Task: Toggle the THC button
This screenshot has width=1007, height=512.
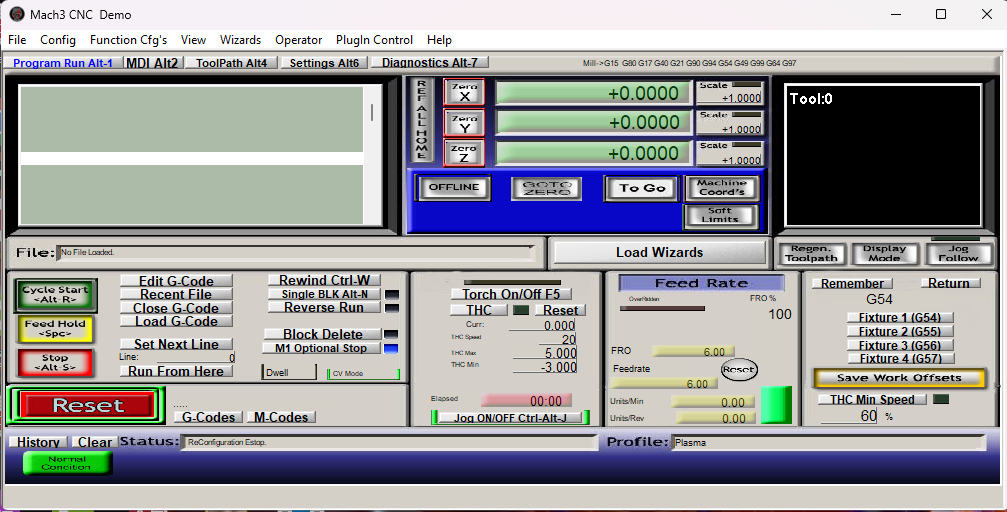Action: tap(478, 310)
